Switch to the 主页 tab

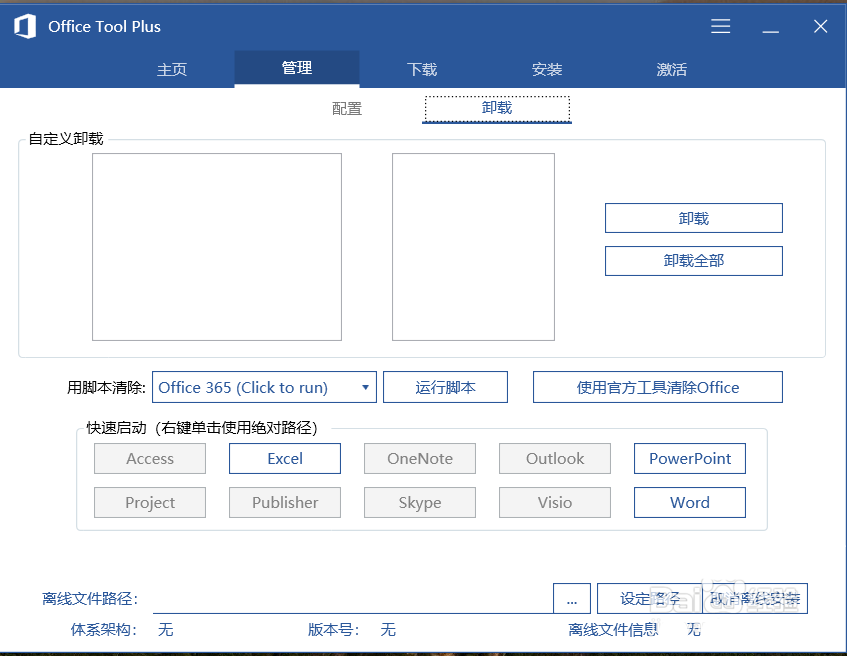tap(172, 69)
